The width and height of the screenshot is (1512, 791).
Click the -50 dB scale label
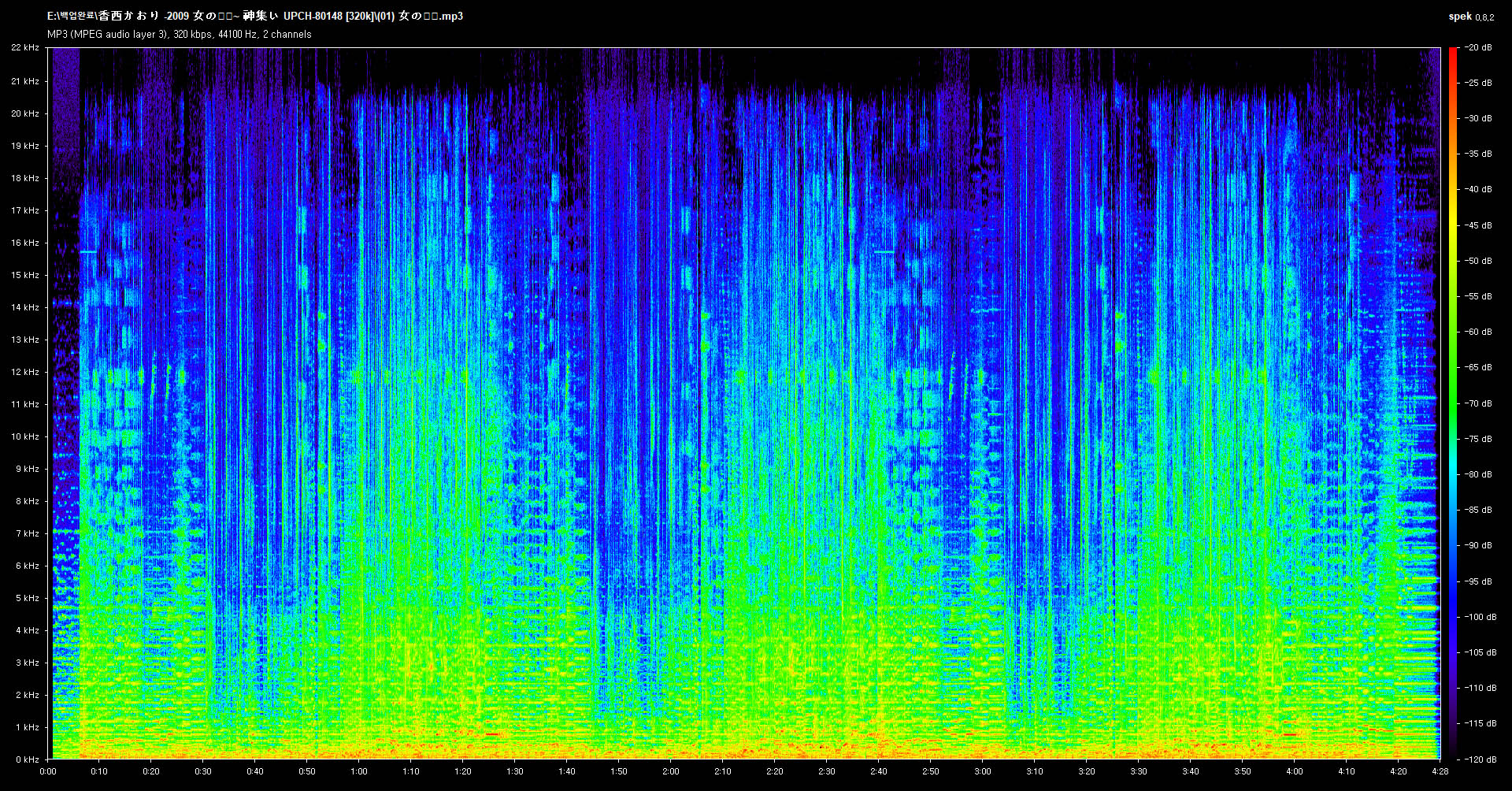tap(1478, 261)
